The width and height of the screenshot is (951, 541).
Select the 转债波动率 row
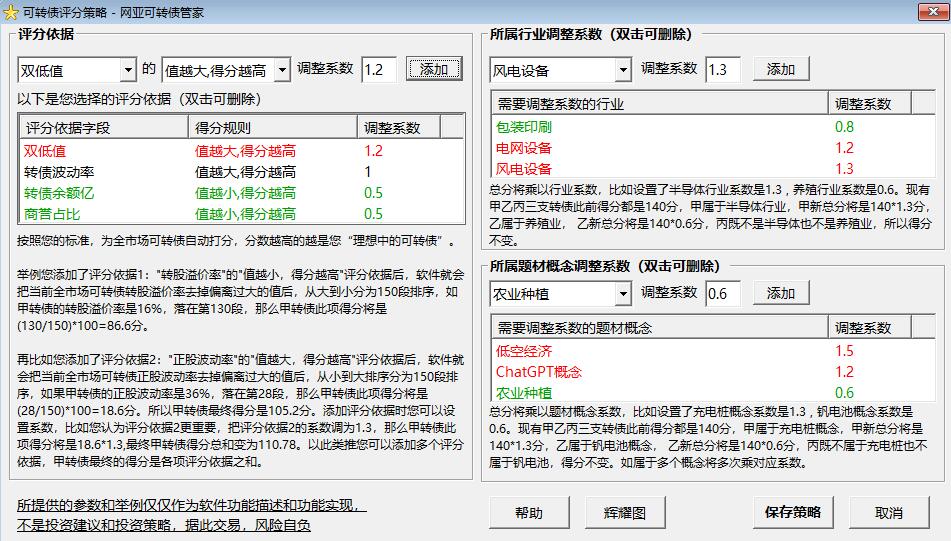pos(242,172)
